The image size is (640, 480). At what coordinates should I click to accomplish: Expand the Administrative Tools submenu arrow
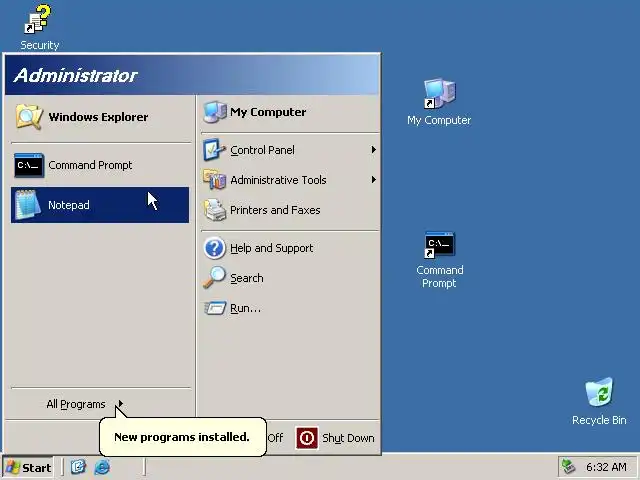[x=373, y=180]
